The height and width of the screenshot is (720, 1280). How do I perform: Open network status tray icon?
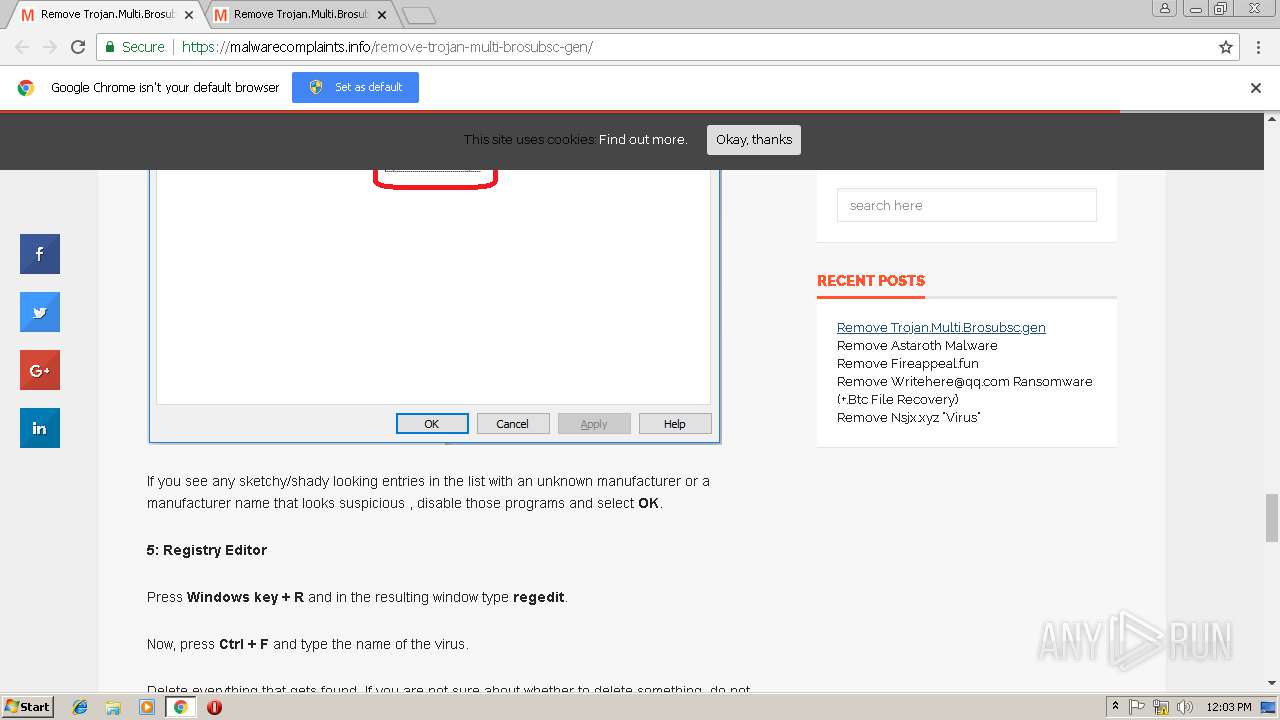pyautogui.click(x=1161, y=707)
